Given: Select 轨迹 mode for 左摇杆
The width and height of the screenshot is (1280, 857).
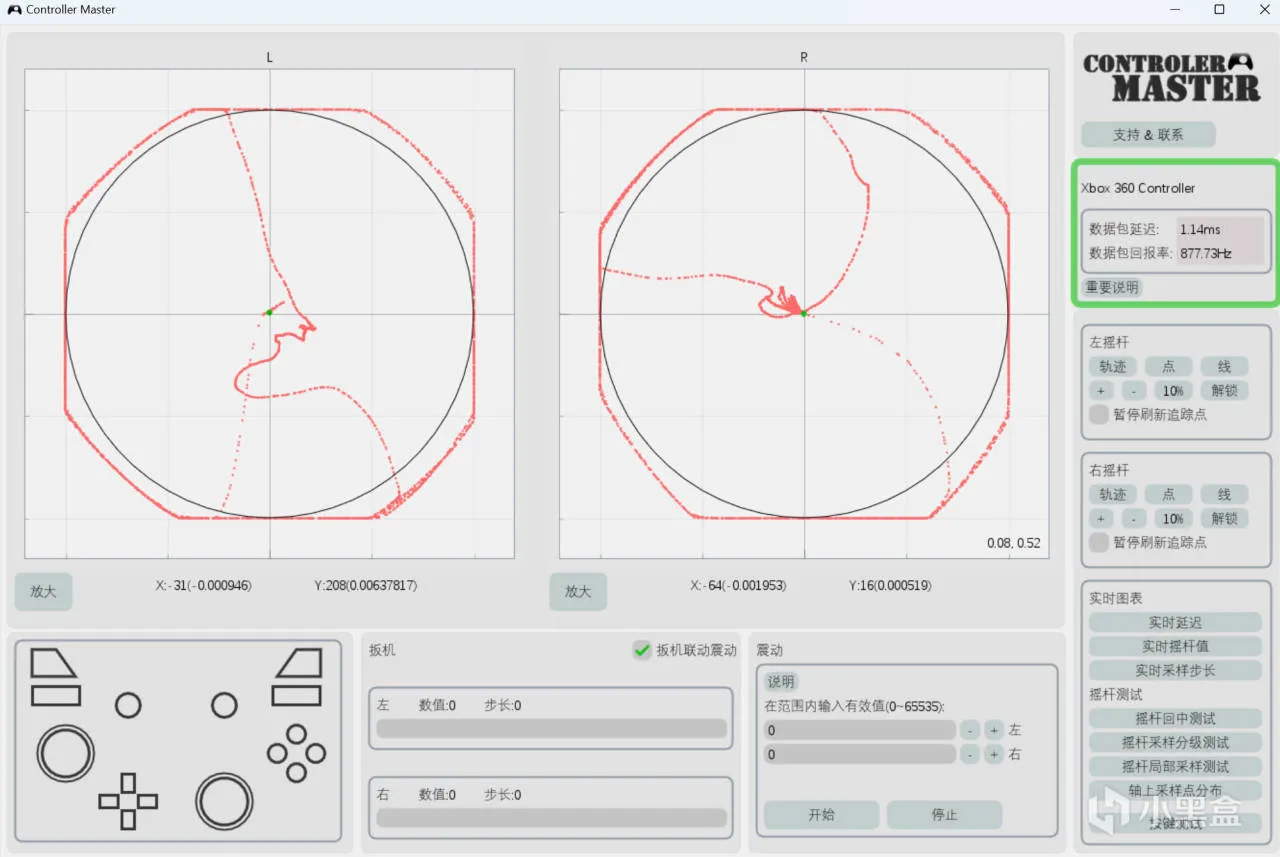Looking at the screenshot, I should (1113, 367).
